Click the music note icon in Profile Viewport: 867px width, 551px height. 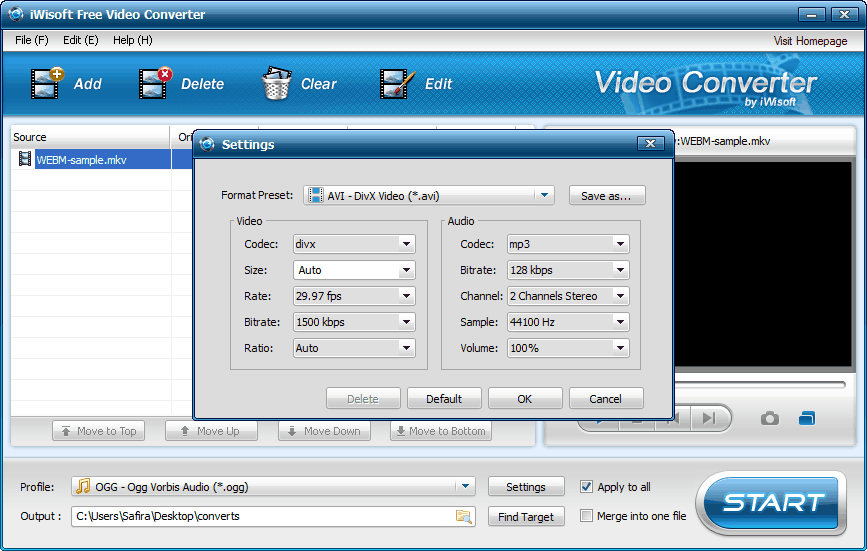pos(83,486)
